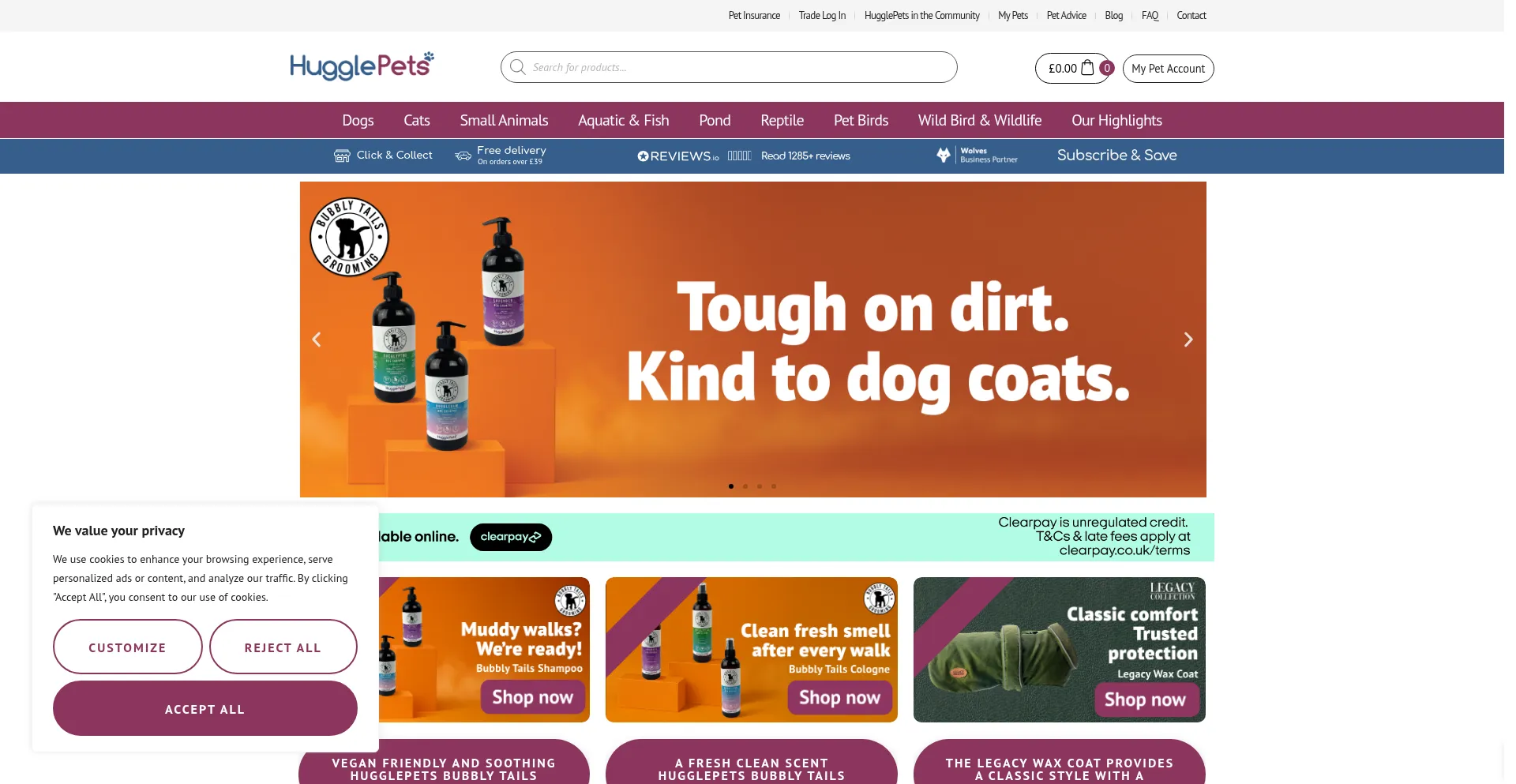
Task: Open the shopping basket icon
Action: [1087, 68]
